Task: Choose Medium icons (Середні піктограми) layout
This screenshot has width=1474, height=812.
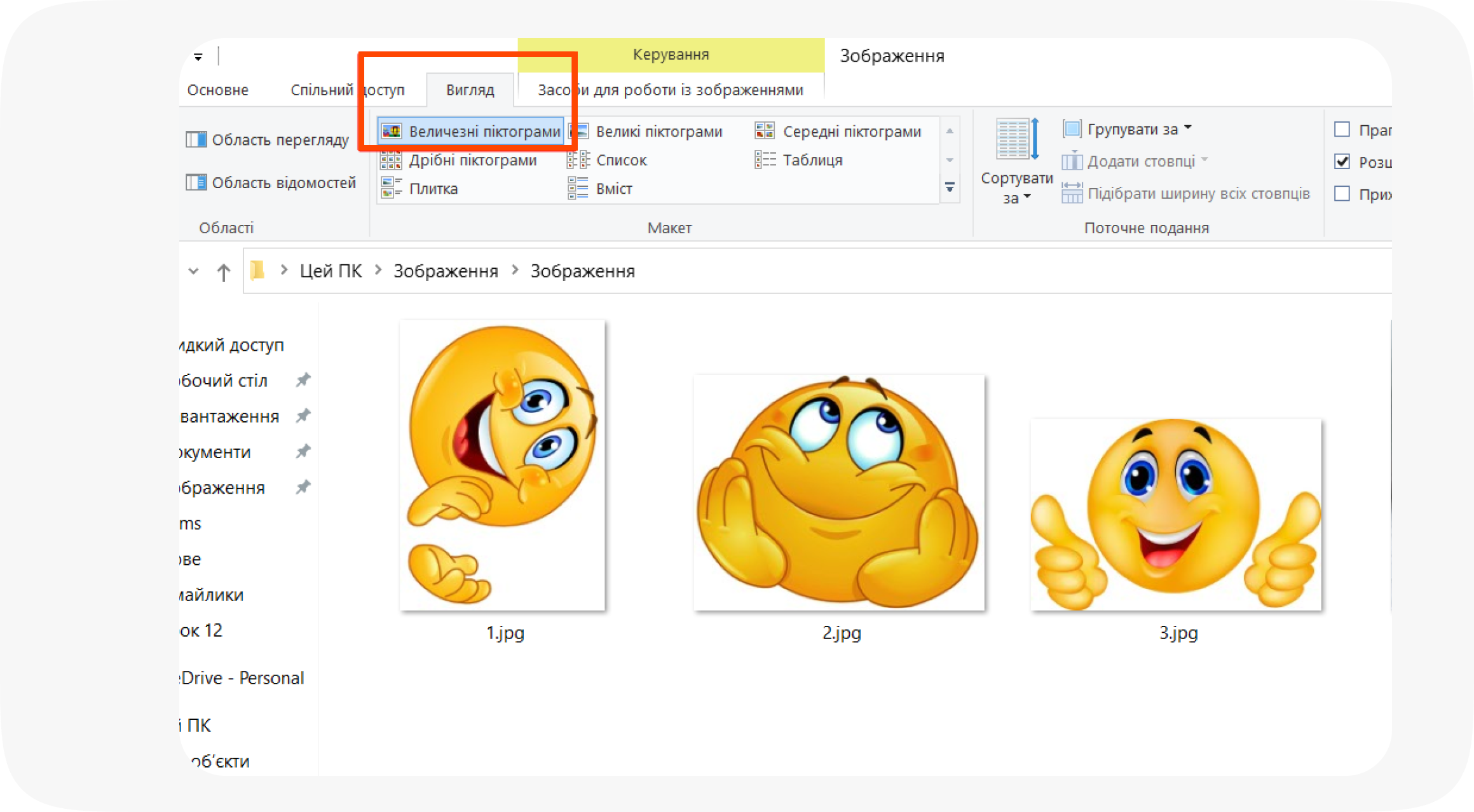Action: pos(838,132)
